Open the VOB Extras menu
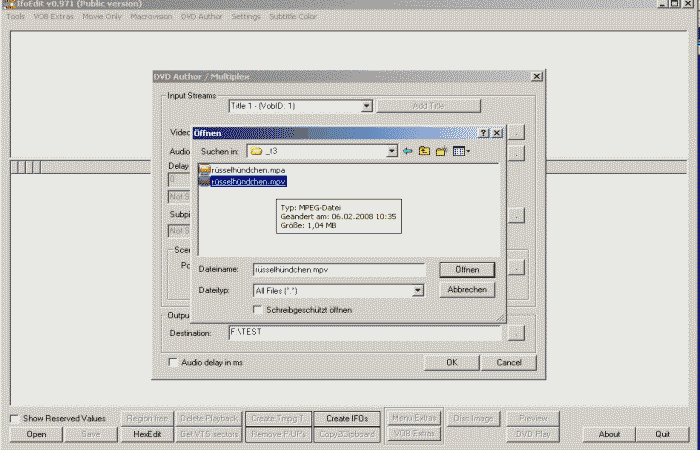The height and width of the screenshot is (450, 700). coord(56,17)
